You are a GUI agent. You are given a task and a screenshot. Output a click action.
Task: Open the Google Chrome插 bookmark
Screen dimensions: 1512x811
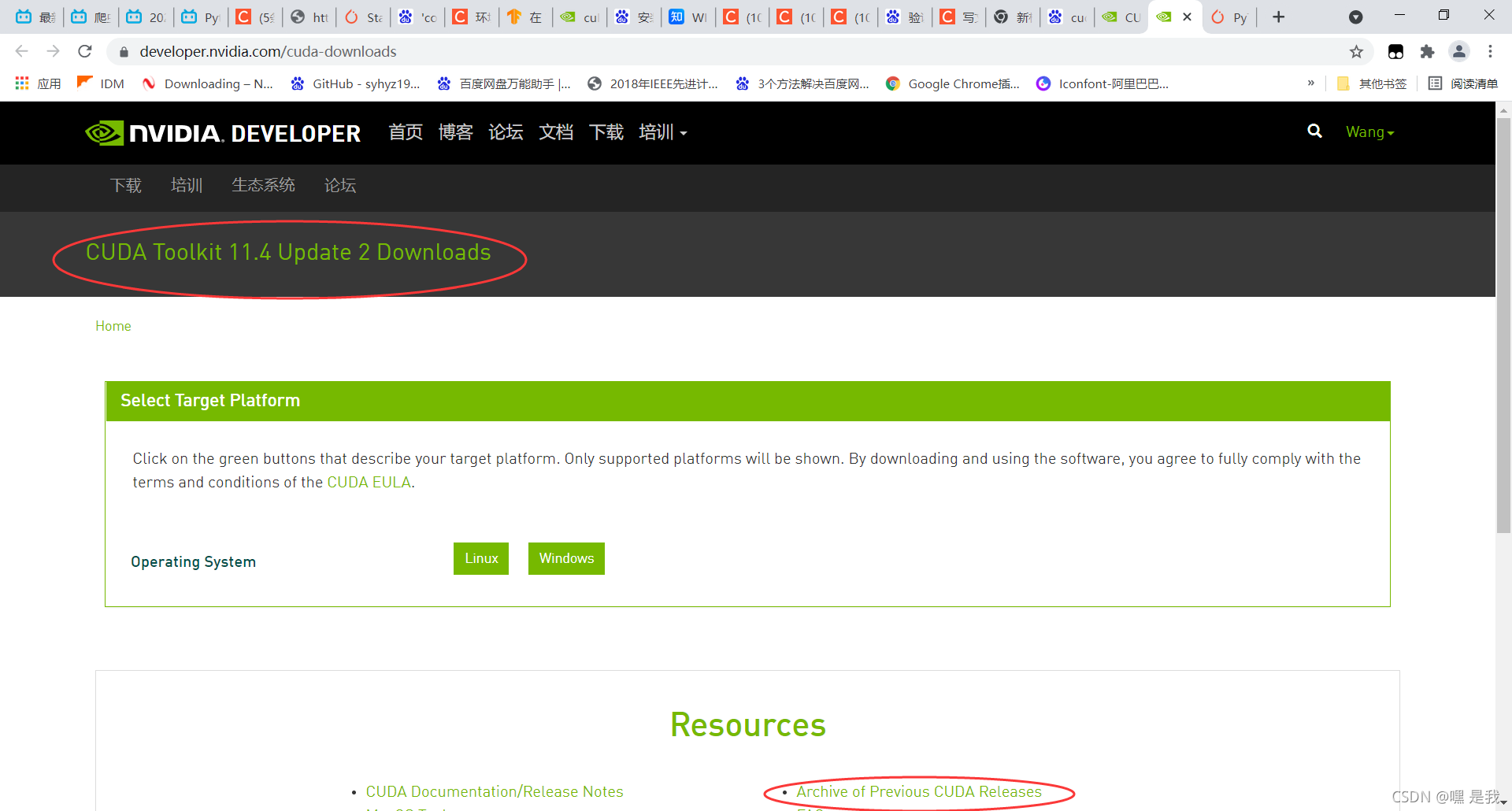pos(953,83)
